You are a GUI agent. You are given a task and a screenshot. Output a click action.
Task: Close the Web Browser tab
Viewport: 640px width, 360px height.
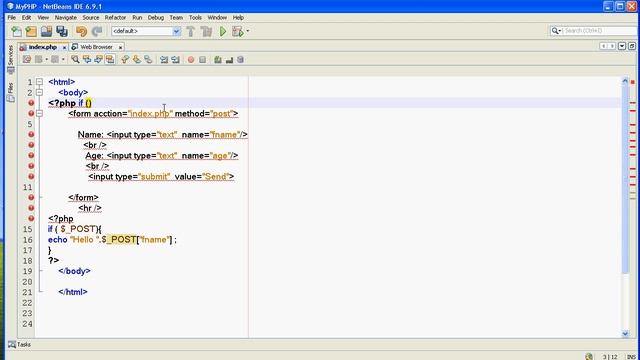[120, 47]
